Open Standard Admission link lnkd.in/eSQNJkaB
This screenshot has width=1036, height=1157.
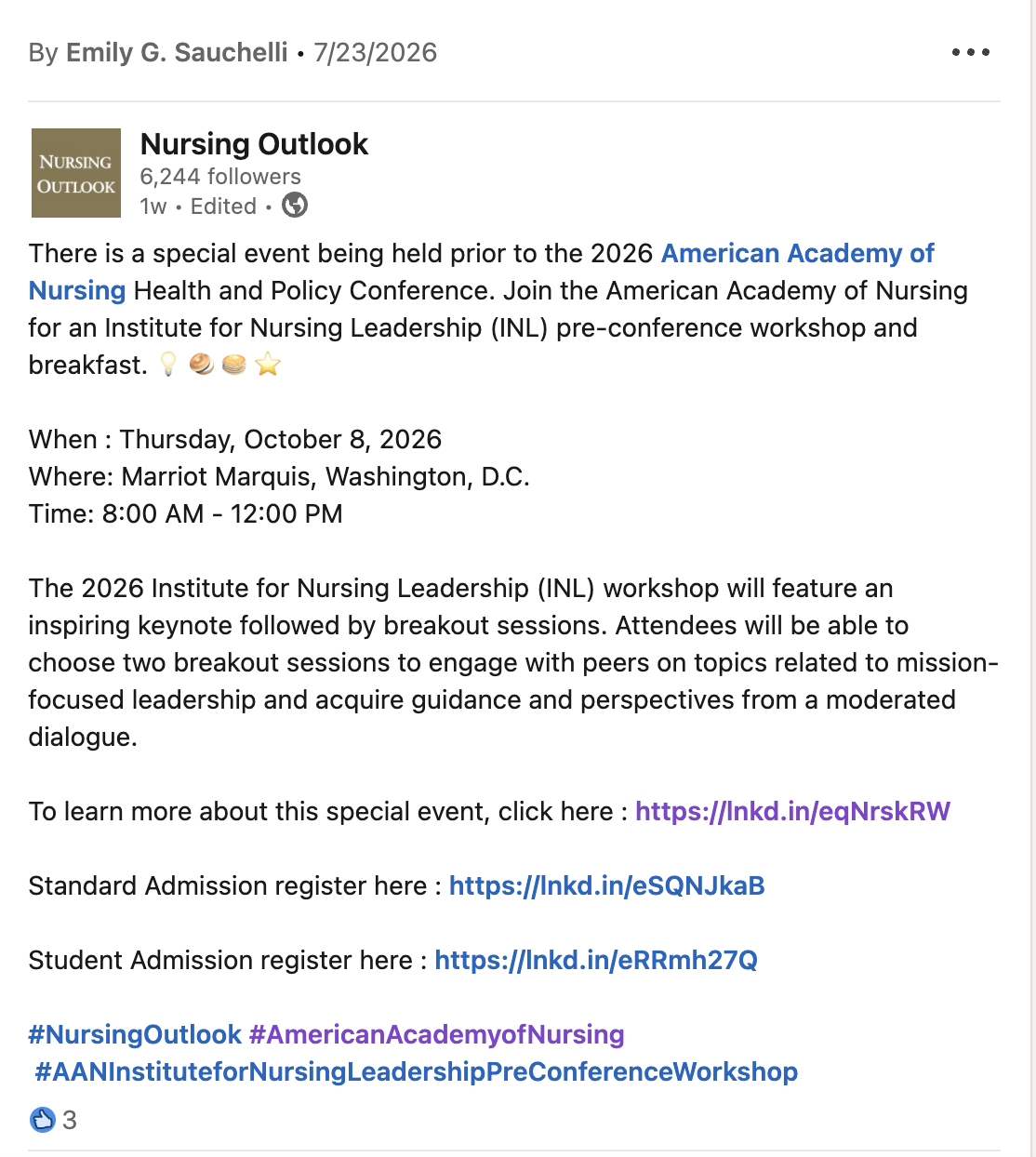(606, 885)
